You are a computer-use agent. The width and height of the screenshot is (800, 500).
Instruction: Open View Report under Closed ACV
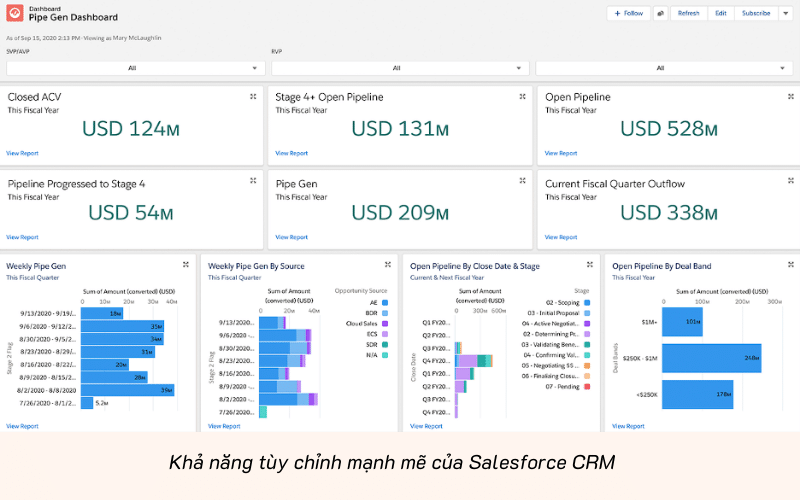pyautogui.click(x=22, y=153)
